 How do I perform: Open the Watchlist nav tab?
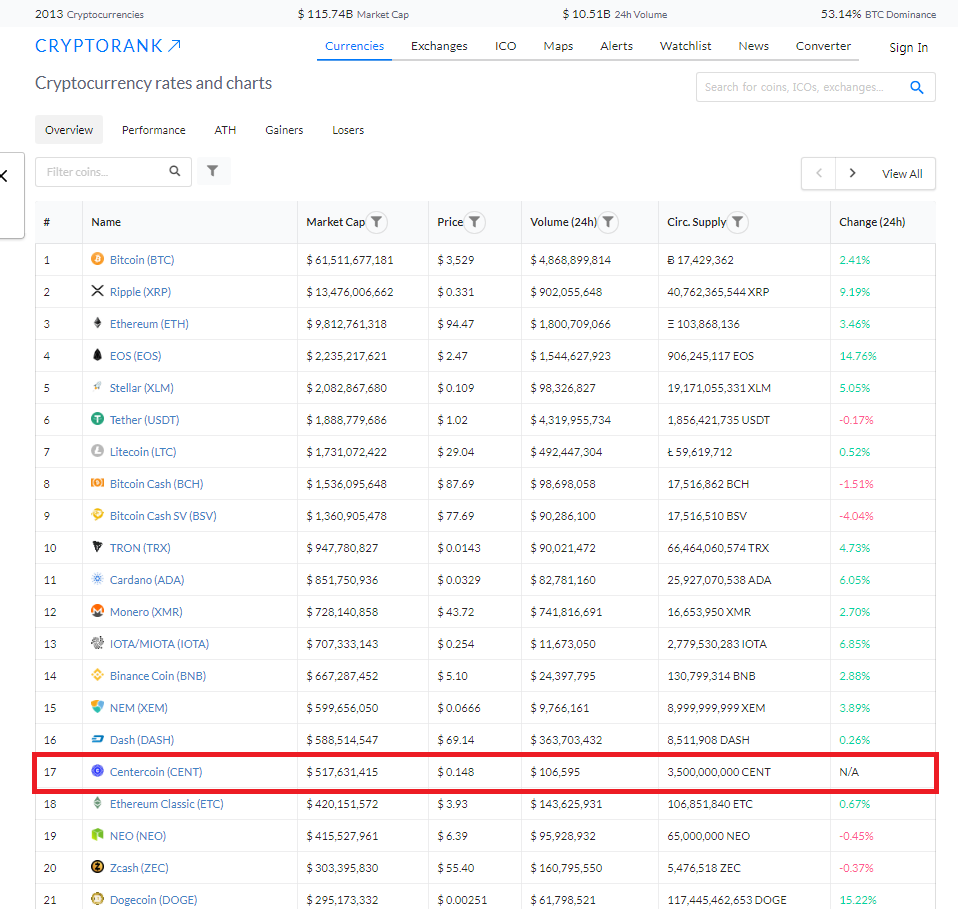(x=685, y=46)
